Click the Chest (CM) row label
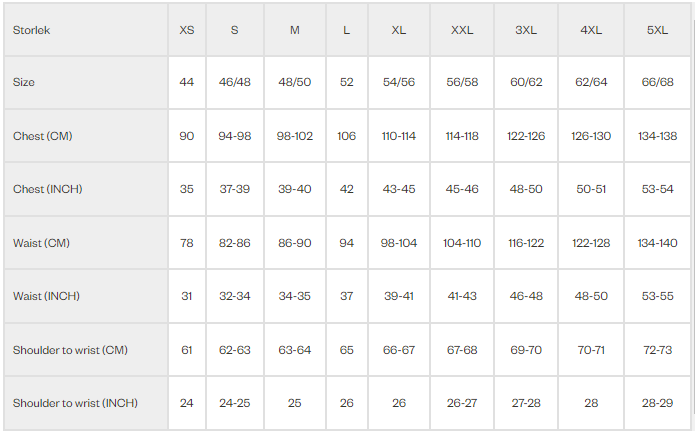 coord(42,136)
